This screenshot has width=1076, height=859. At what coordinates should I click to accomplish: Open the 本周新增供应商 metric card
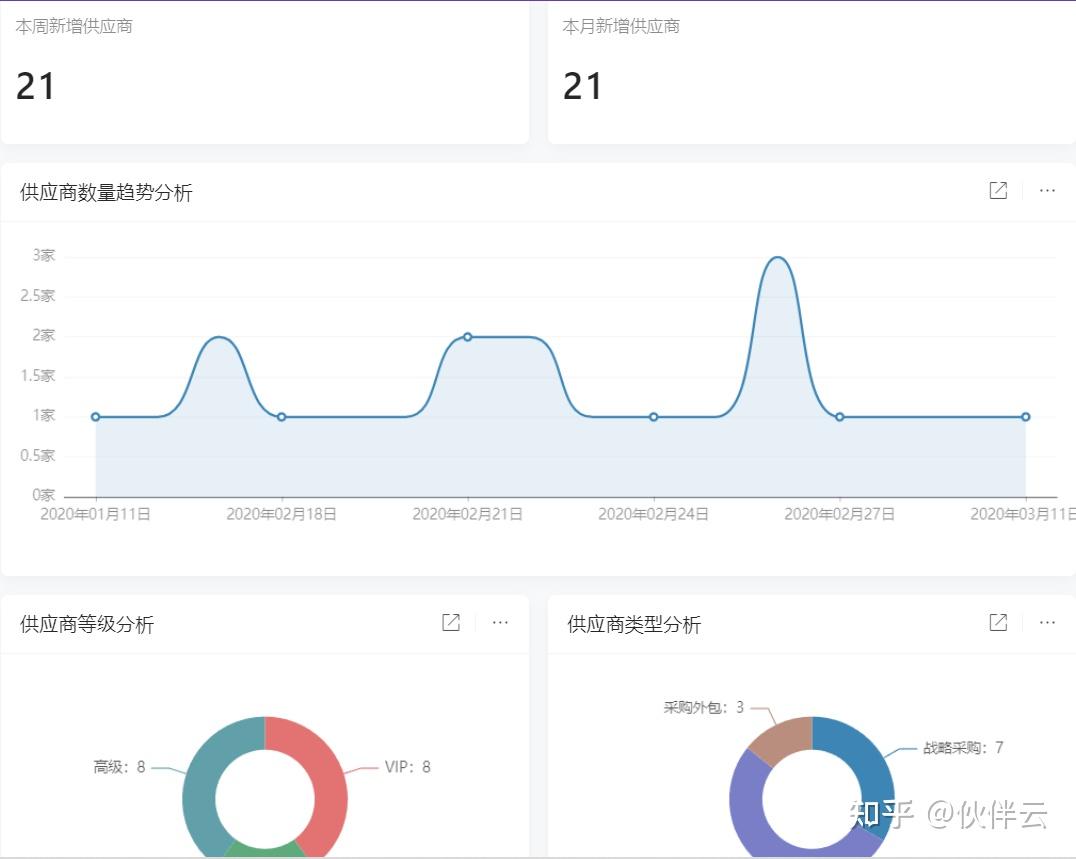click(x=265, y=72)
